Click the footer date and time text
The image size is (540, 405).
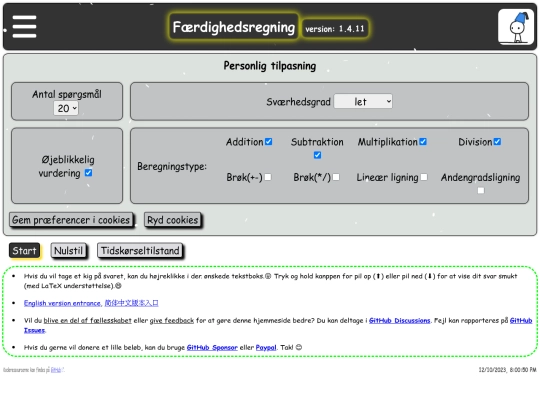pyautogui.click(x=507, y=370)
